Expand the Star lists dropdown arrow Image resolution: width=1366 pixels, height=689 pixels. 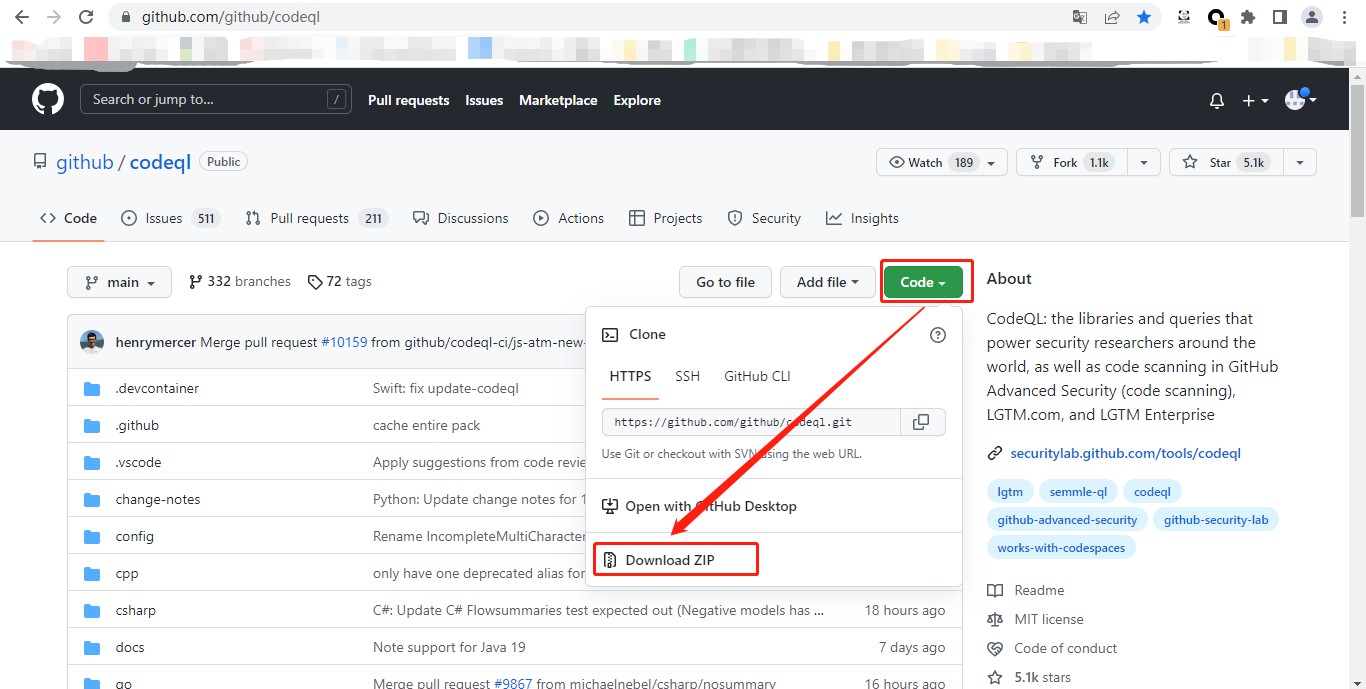pos(1300,162)
